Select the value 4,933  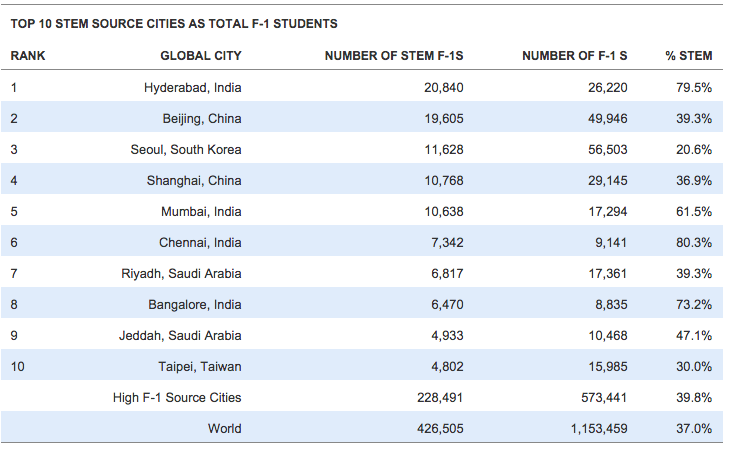click(447, 336)
